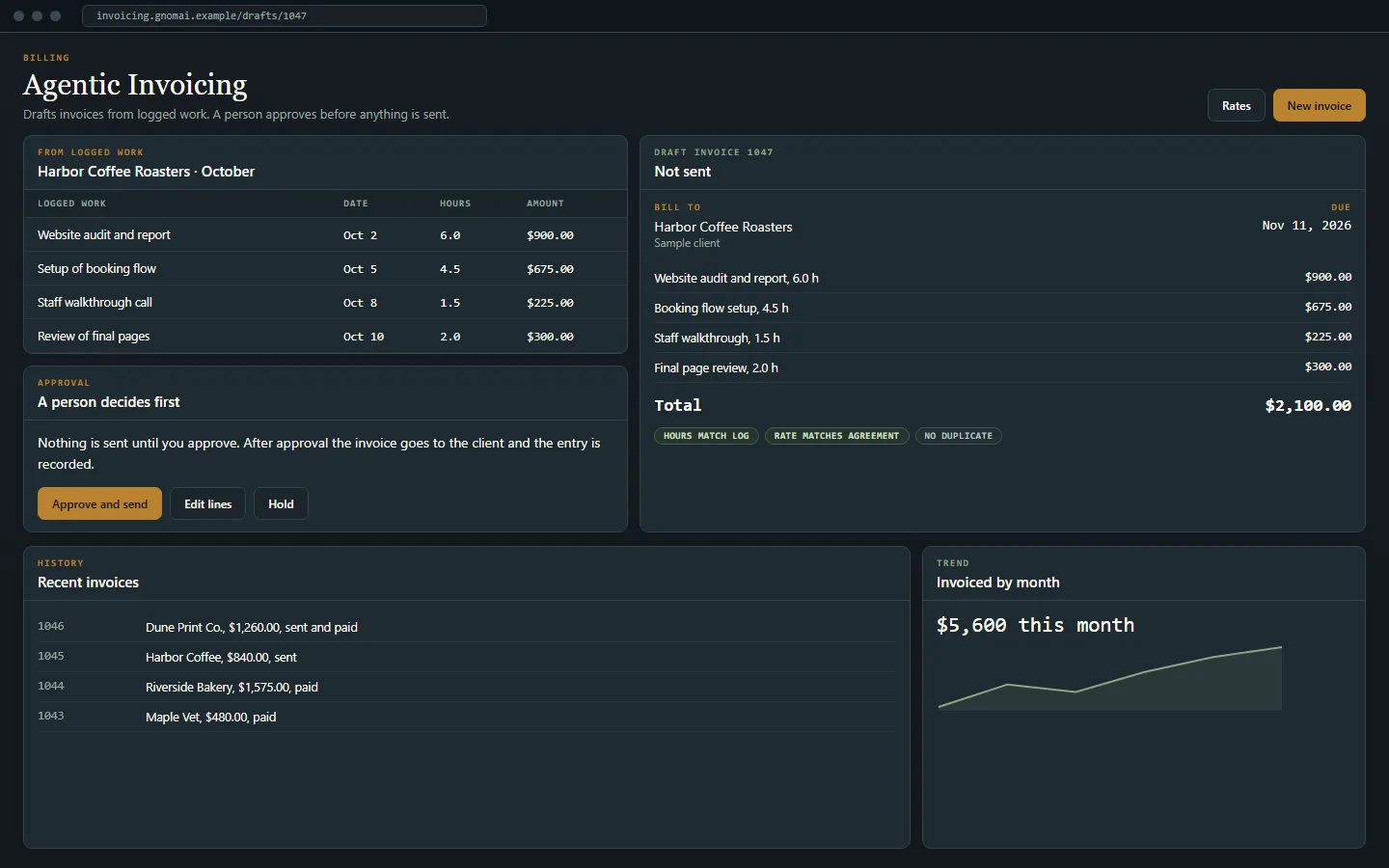Image resolution: width=1389 pixels, height=868 pixels.
Task: Click the Staff walkthrough, 1.5 h invoice line
Action: (1002, 338)
